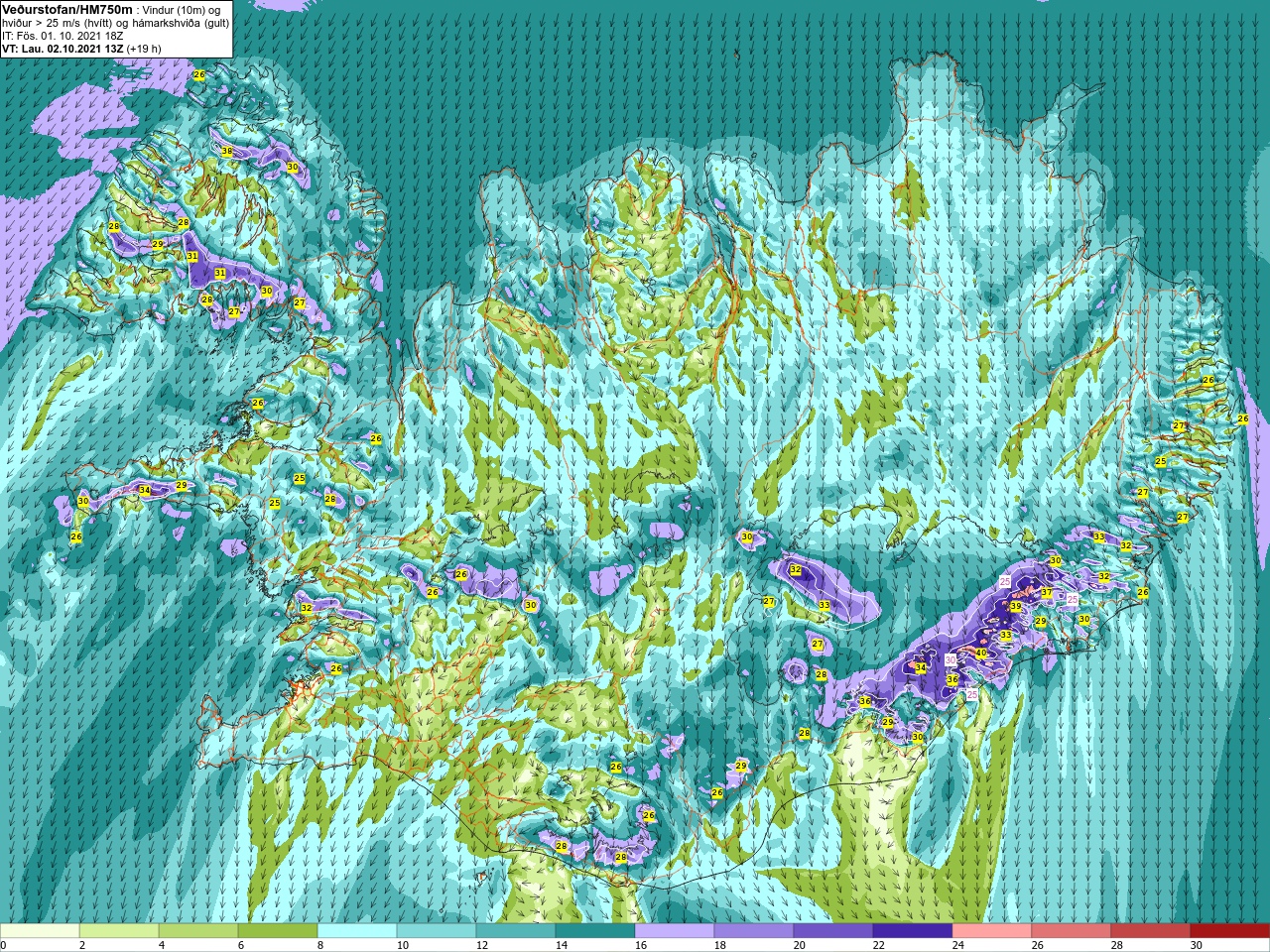Select the 18–20 purple legend swatch
Viewport: 1270px width, 952px height.
(x=754, y=930)
